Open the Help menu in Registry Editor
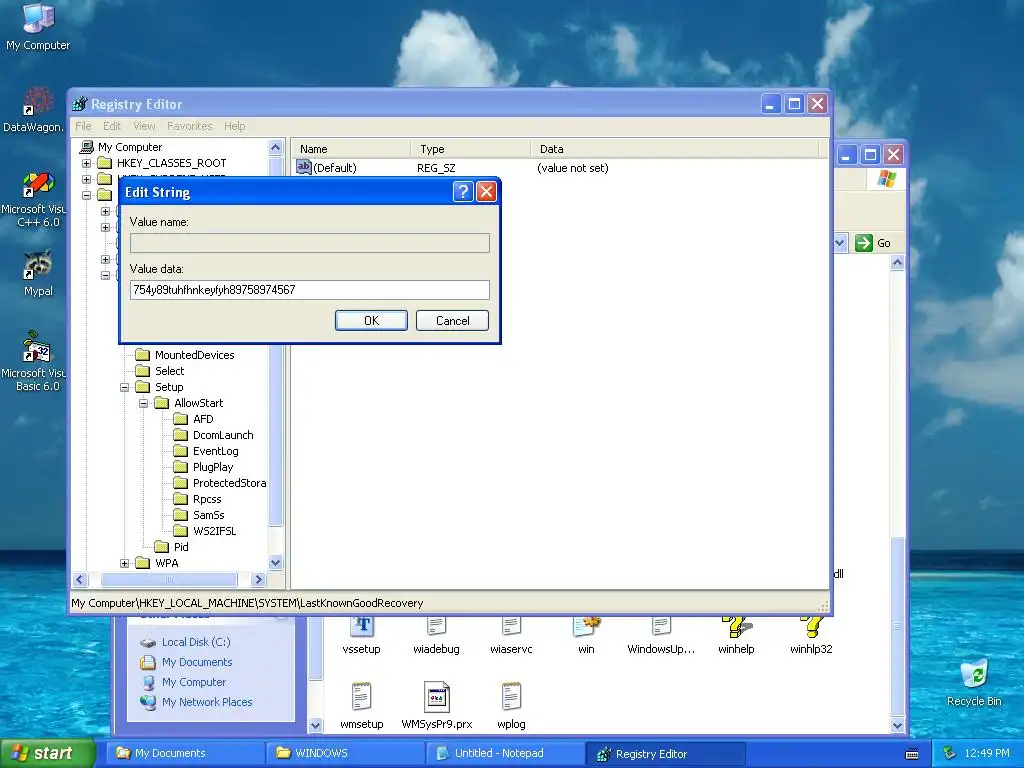 click(234, 126)
